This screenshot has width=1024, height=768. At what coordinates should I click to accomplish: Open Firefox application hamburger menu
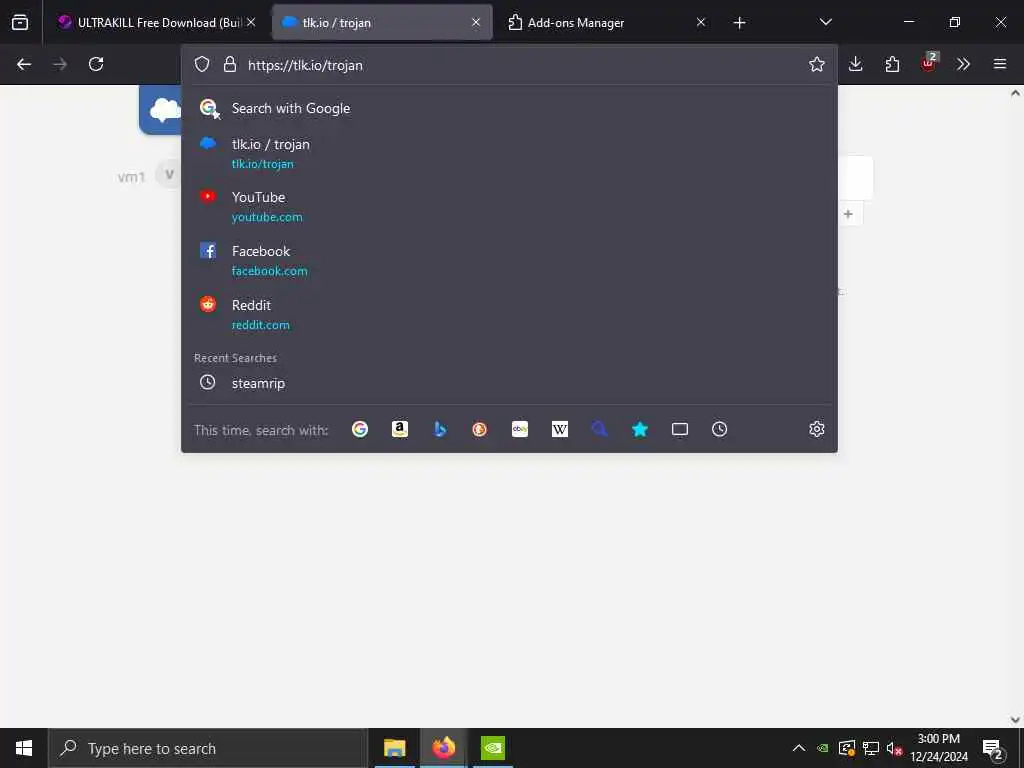(1000, 64)
